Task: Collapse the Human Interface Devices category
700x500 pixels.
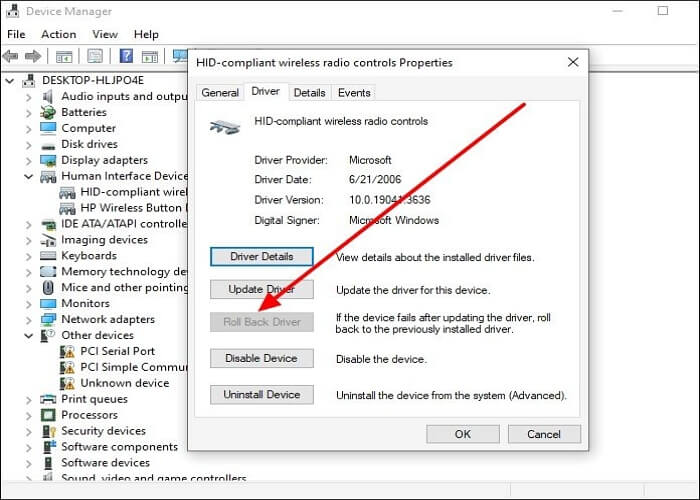Action: pos(29,177)
